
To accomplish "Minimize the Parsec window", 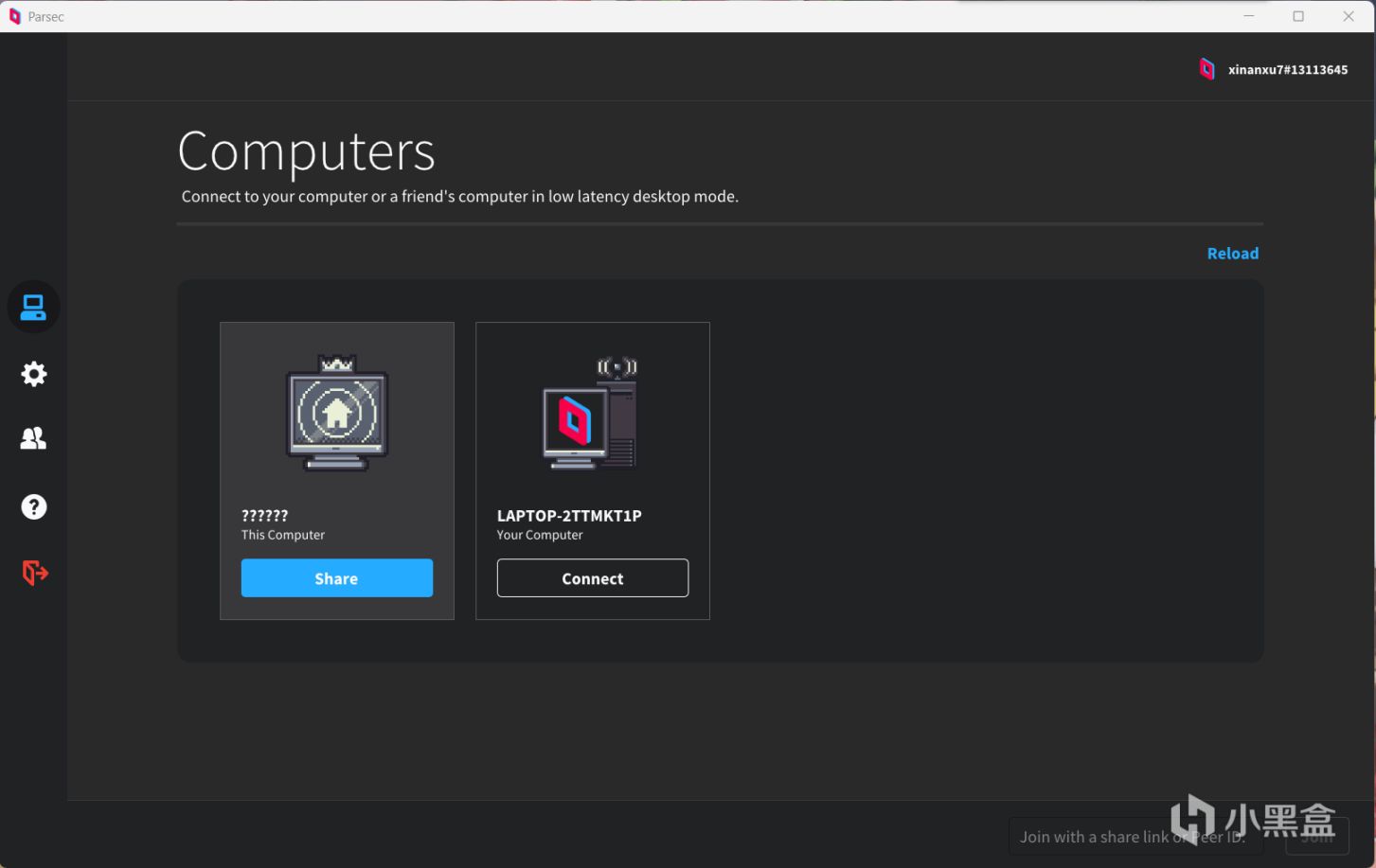I will click(x=1249, y=16).
